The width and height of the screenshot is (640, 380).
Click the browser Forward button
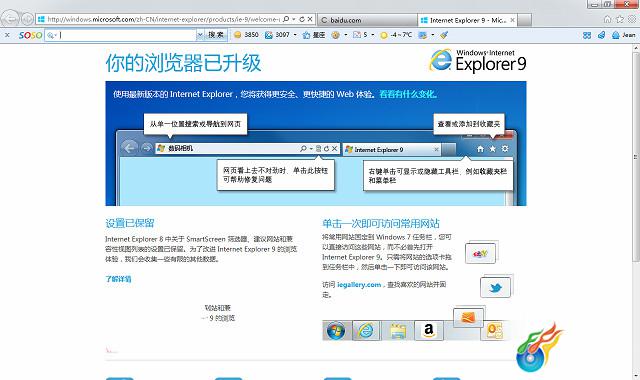[27, 19]
